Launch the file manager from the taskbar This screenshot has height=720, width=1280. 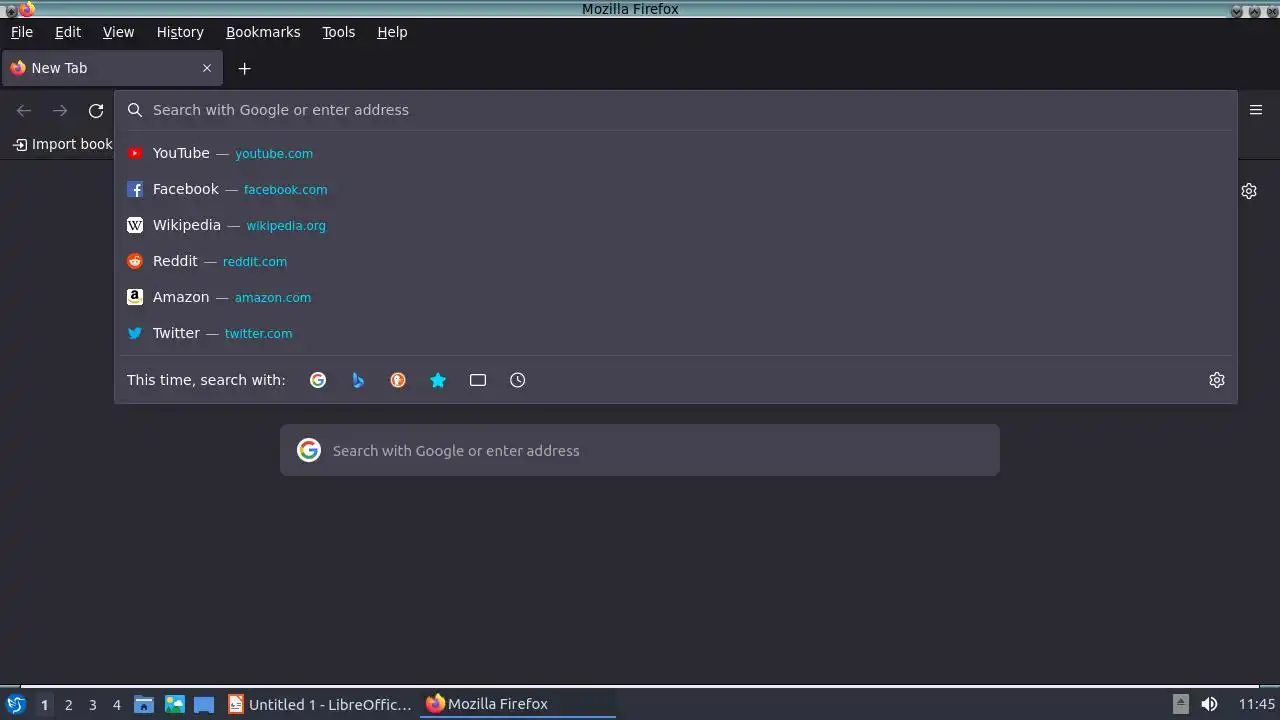point(143,704)
